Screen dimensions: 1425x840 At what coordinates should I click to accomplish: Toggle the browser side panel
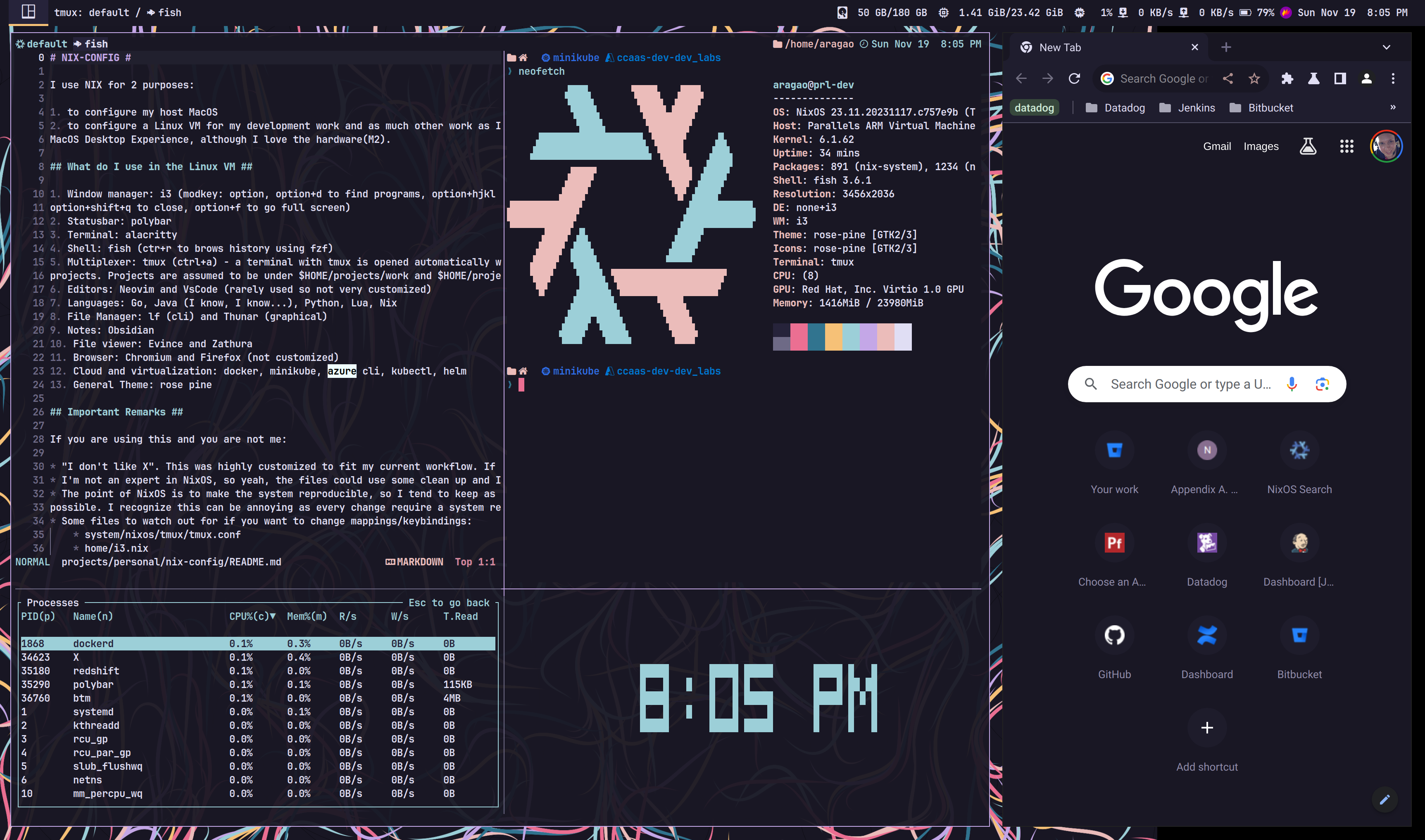1339,79
